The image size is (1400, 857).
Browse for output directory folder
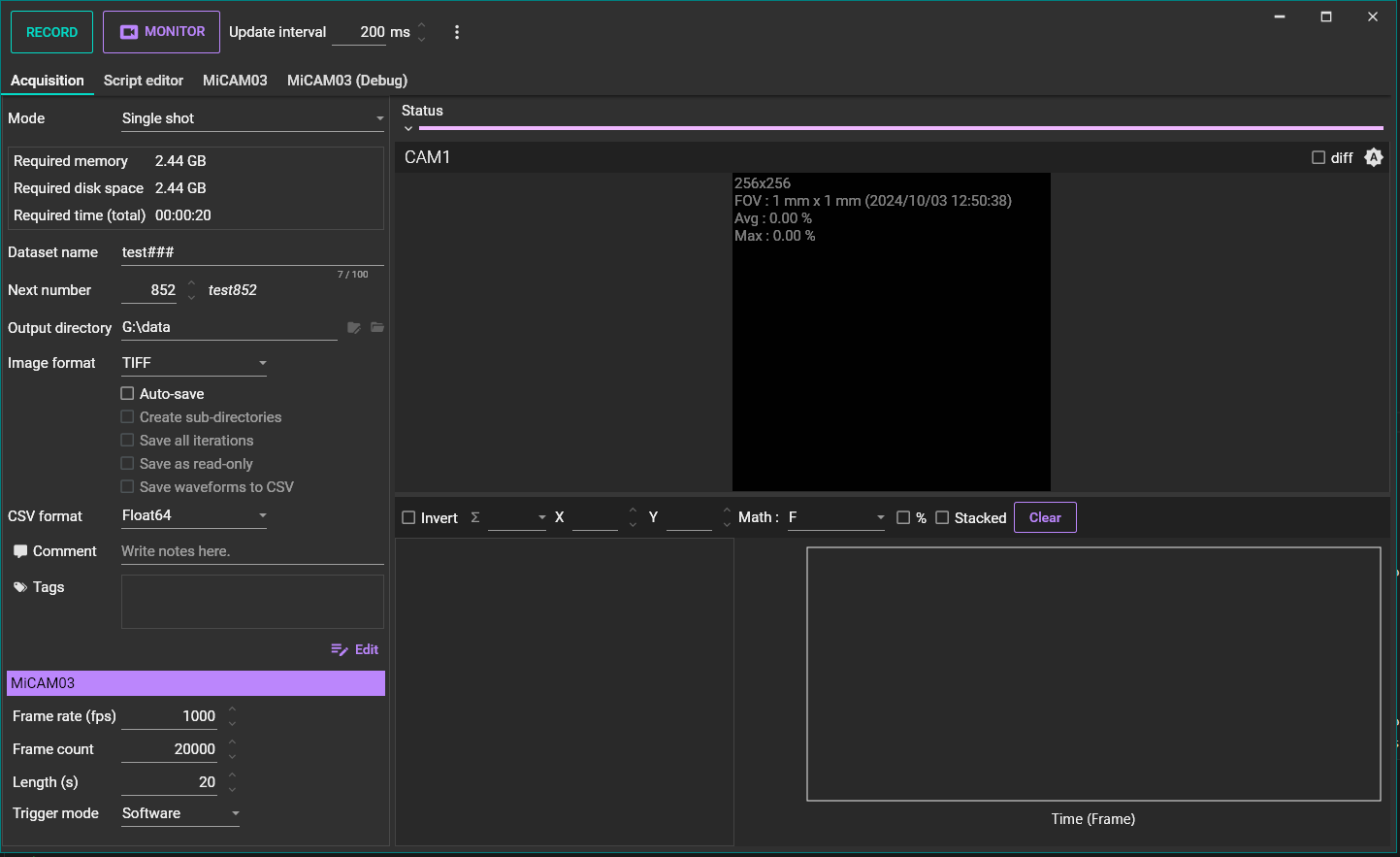[377, 328]
